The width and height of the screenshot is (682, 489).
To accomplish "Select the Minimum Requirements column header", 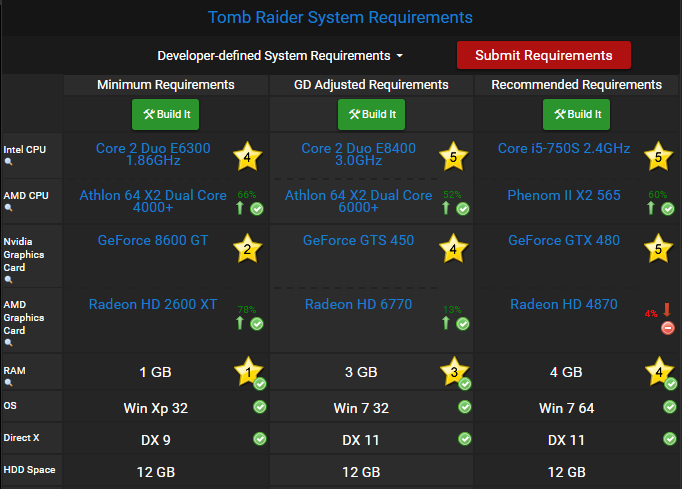I will [x=166, y=84].
